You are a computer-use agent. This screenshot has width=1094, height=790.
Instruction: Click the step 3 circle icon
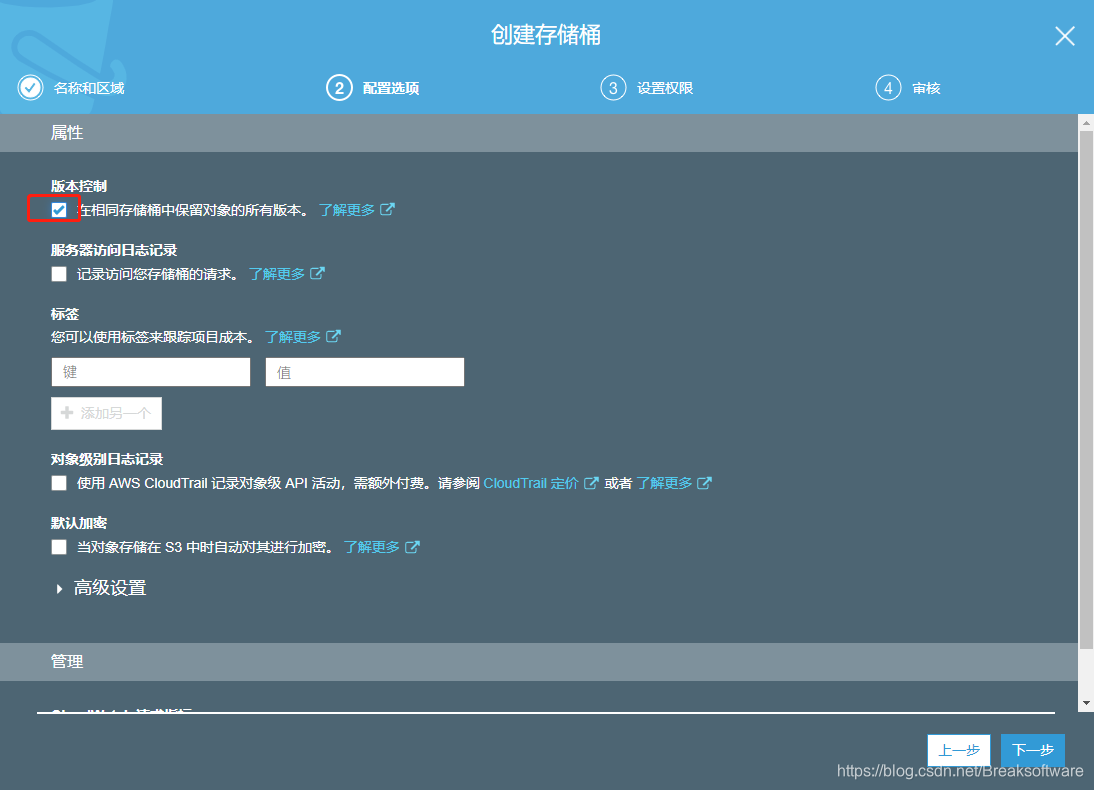point(613,88)
